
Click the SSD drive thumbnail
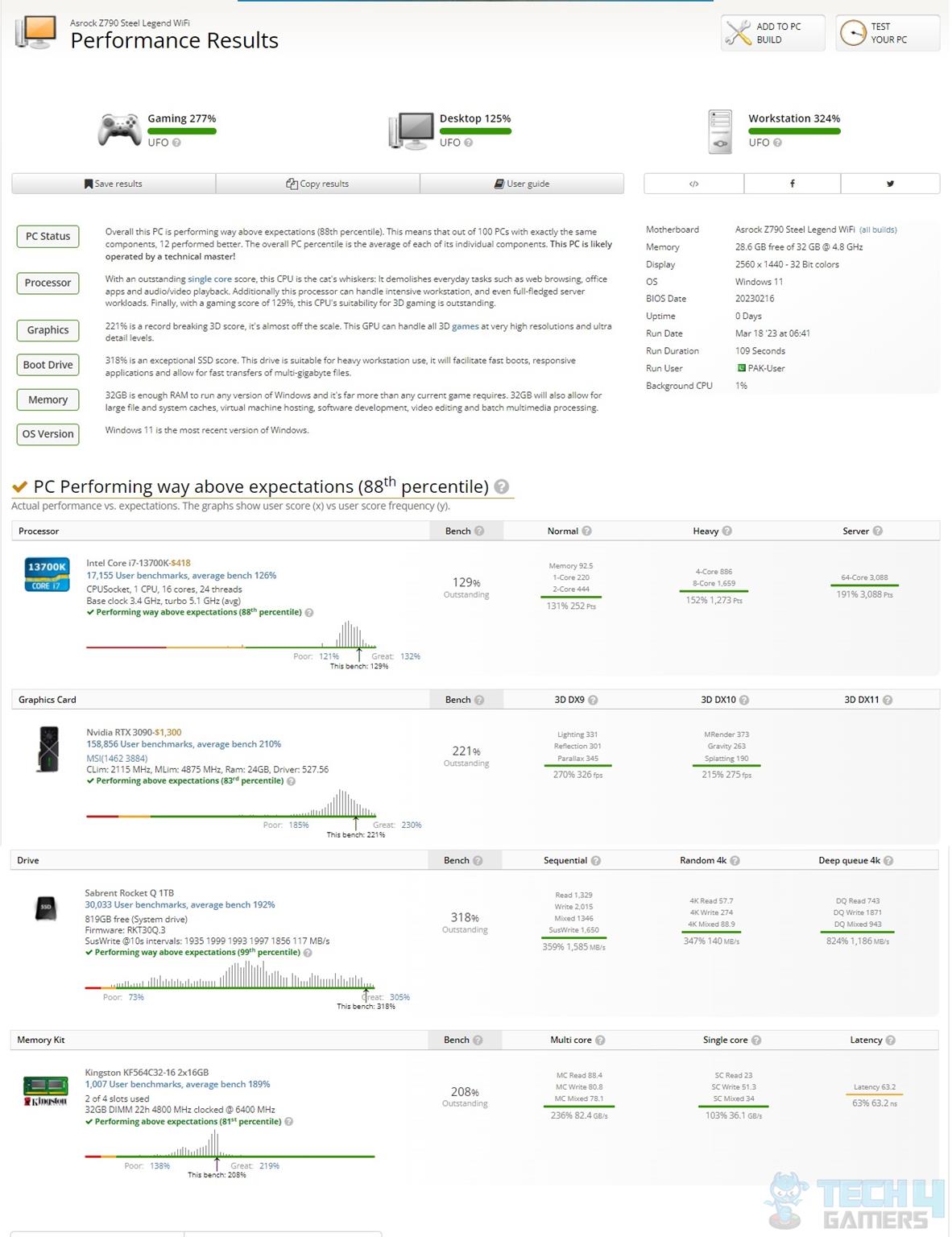(46, 908)
